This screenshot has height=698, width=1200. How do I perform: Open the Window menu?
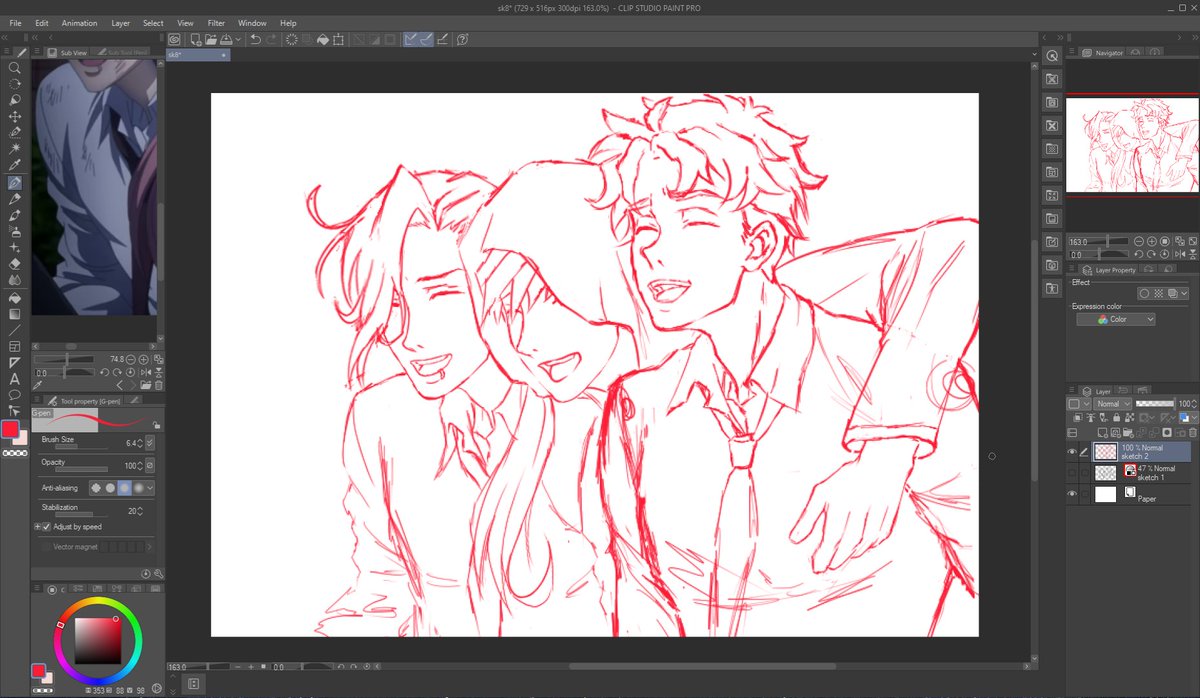pos(252,22)
